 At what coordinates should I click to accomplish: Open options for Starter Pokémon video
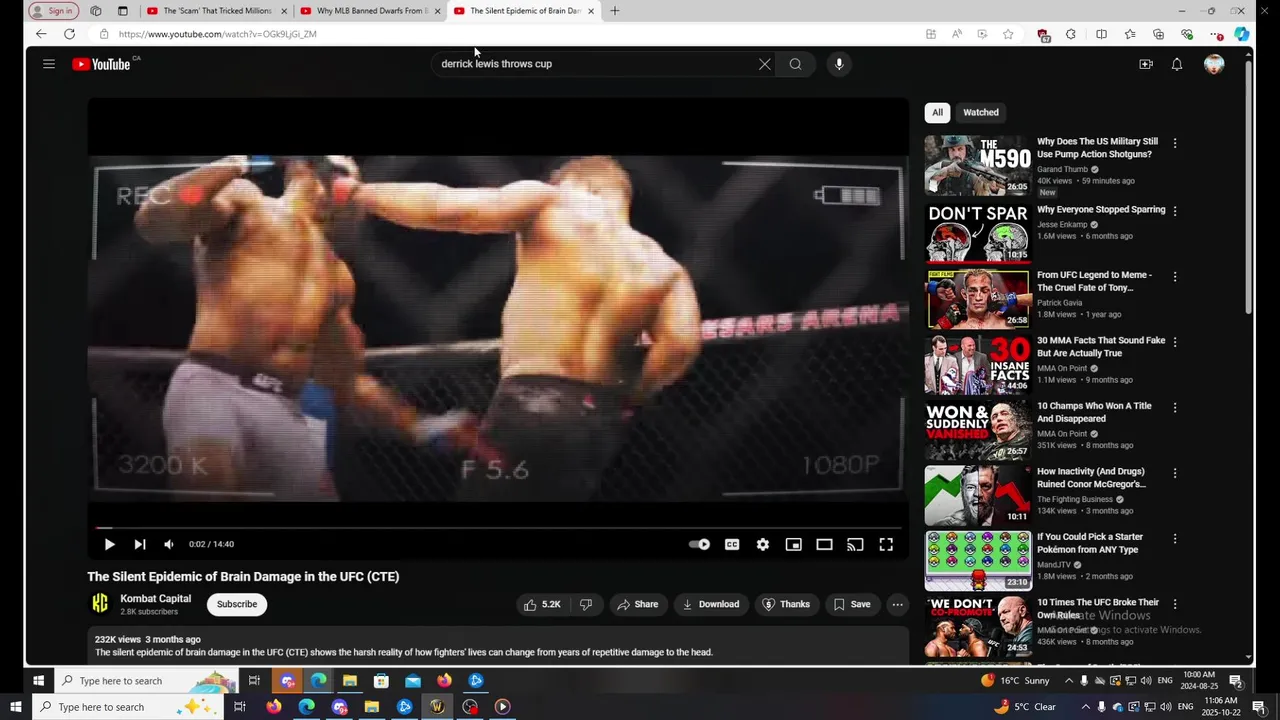pyautogui.click(x=1175, y=539)
